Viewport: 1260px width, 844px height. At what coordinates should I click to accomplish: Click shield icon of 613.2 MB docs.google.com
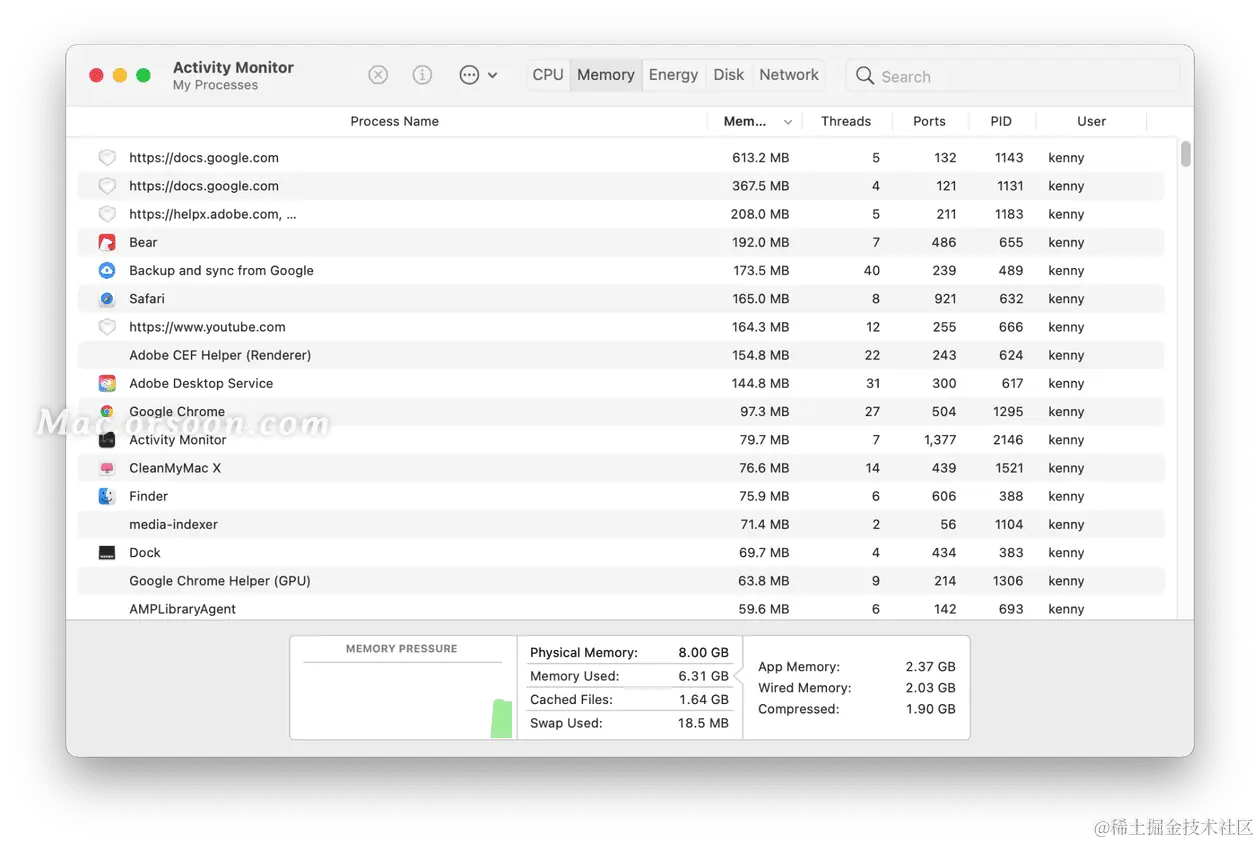click(x=107, y=158)
